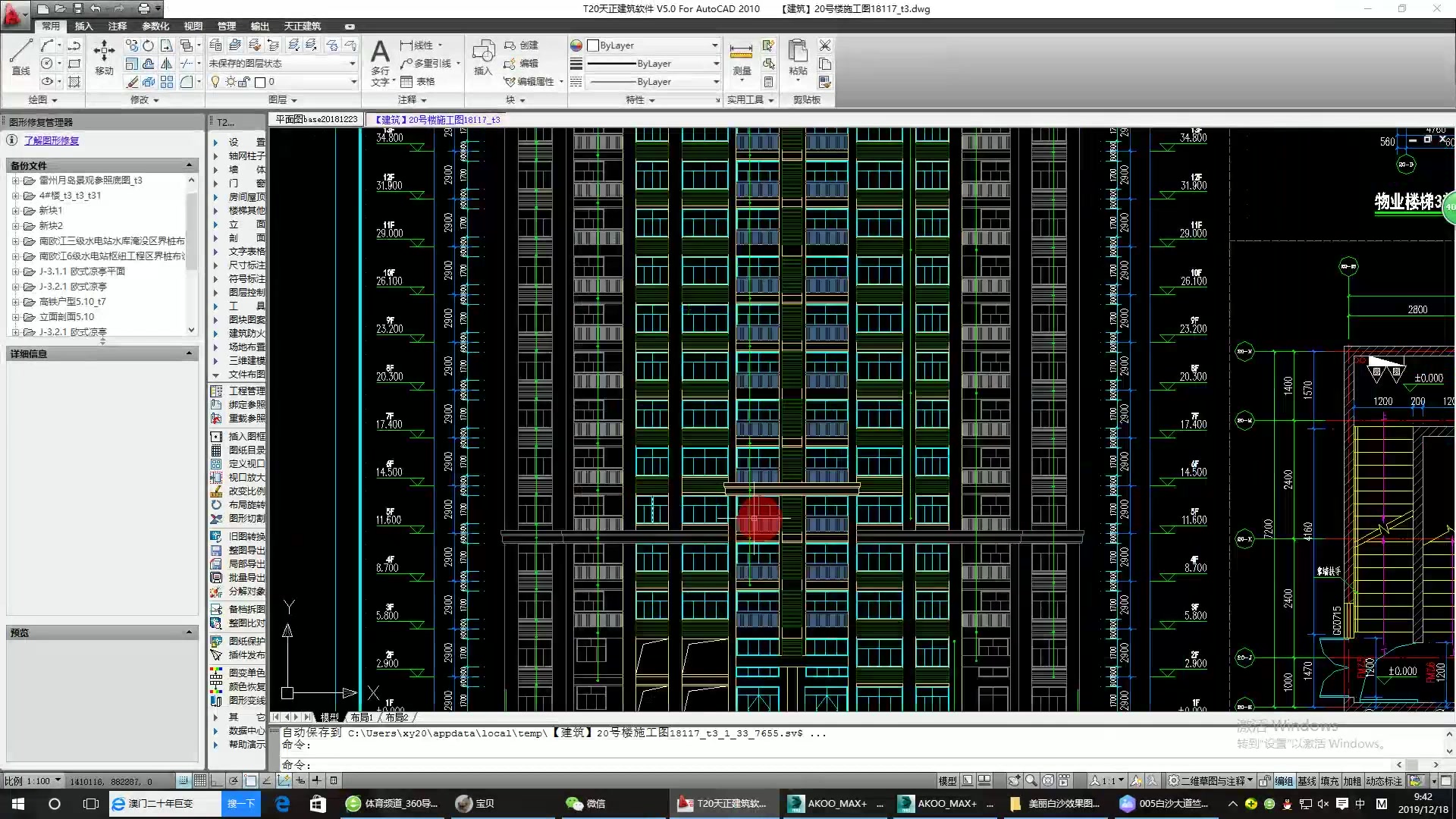Click the zoom magnifier icon in status bar

coord(1031,780)
